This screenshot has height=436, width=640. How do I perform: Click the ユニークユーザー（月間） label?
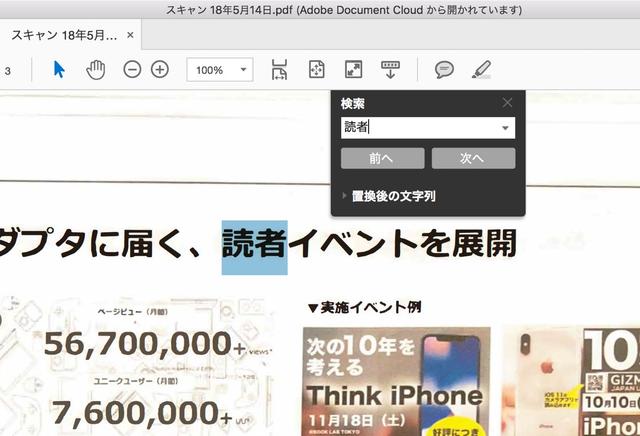click(x=135, y=381)
